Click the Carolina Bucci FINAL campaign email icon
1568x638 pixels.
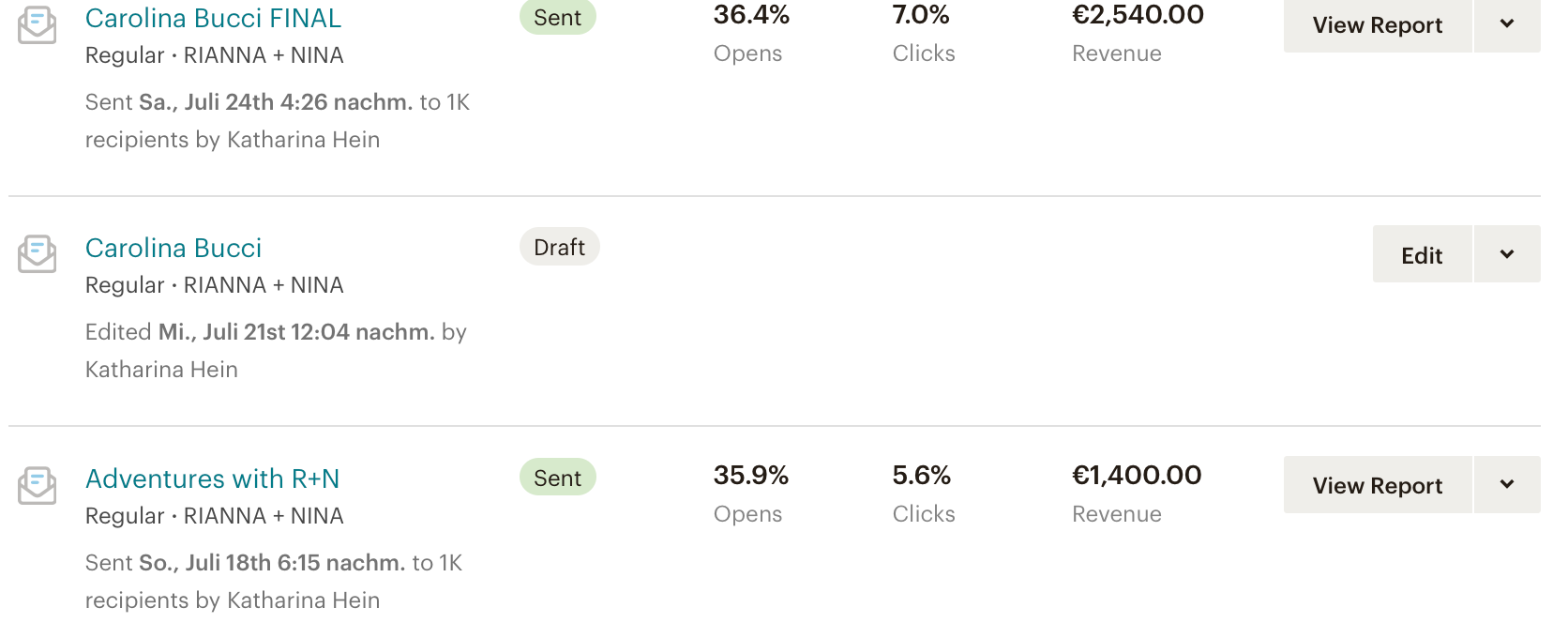click(38, 24)
